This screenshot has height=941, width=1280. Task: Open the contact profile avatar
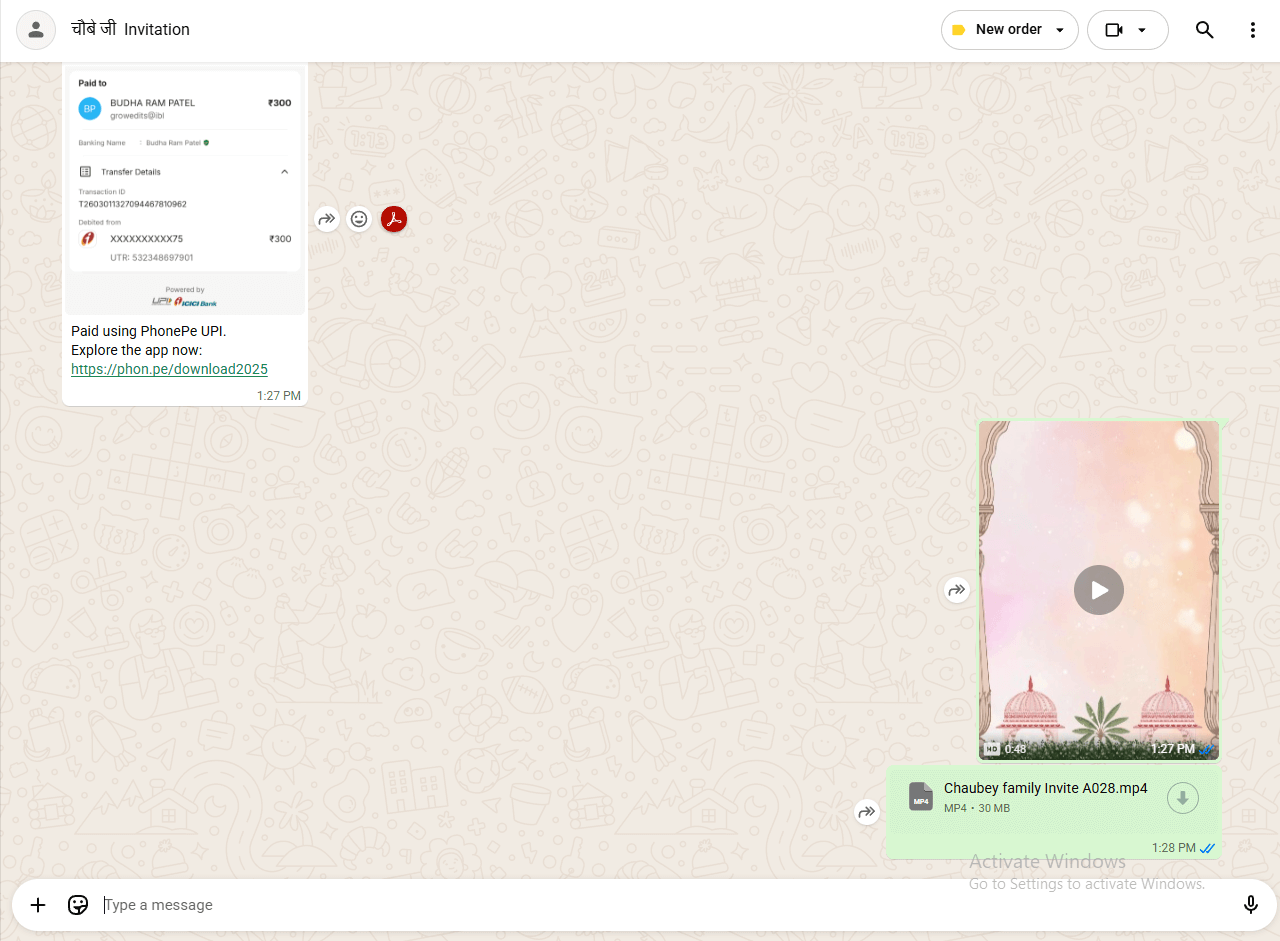coord(36,30)
